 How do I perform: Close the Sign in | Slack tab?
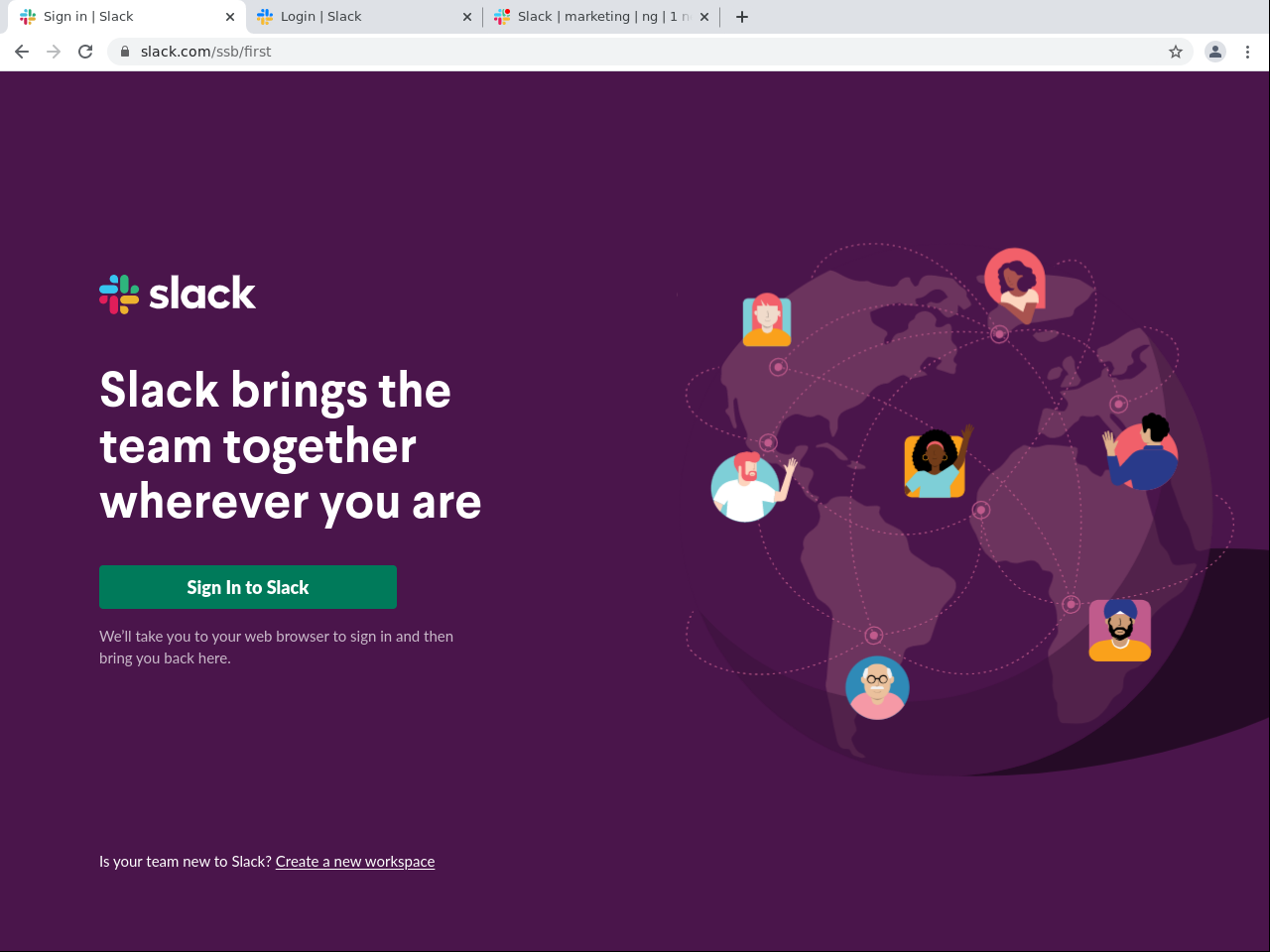click(x=230, y=17)
